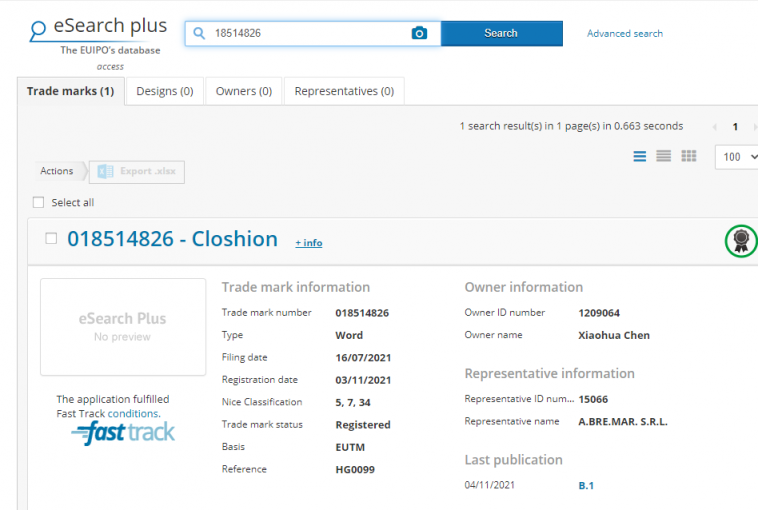The image size is (758, 510).
Task: Check the box beside 018514826 - Closhion
Action: (52, 239)
